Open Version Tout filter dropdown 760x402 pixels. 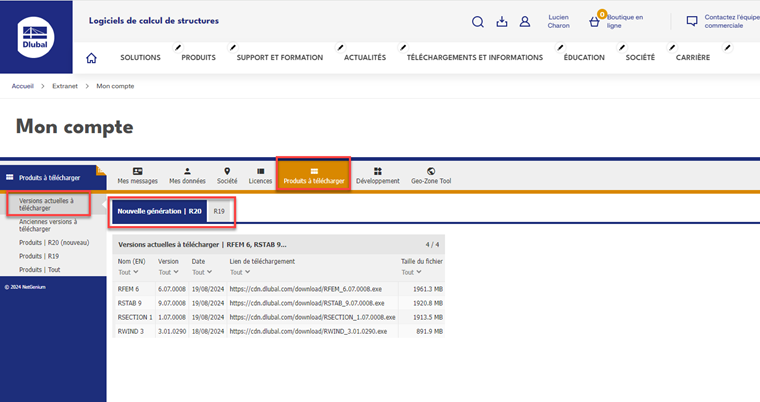[x=169, y=273]
